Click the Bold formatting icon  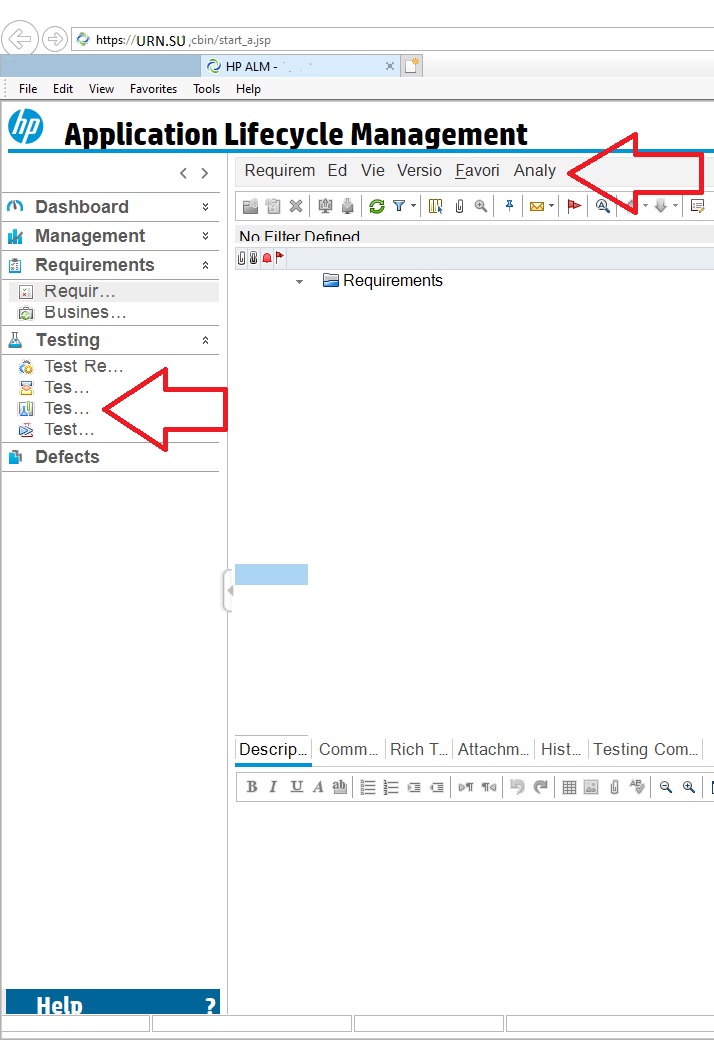point(251,787)
